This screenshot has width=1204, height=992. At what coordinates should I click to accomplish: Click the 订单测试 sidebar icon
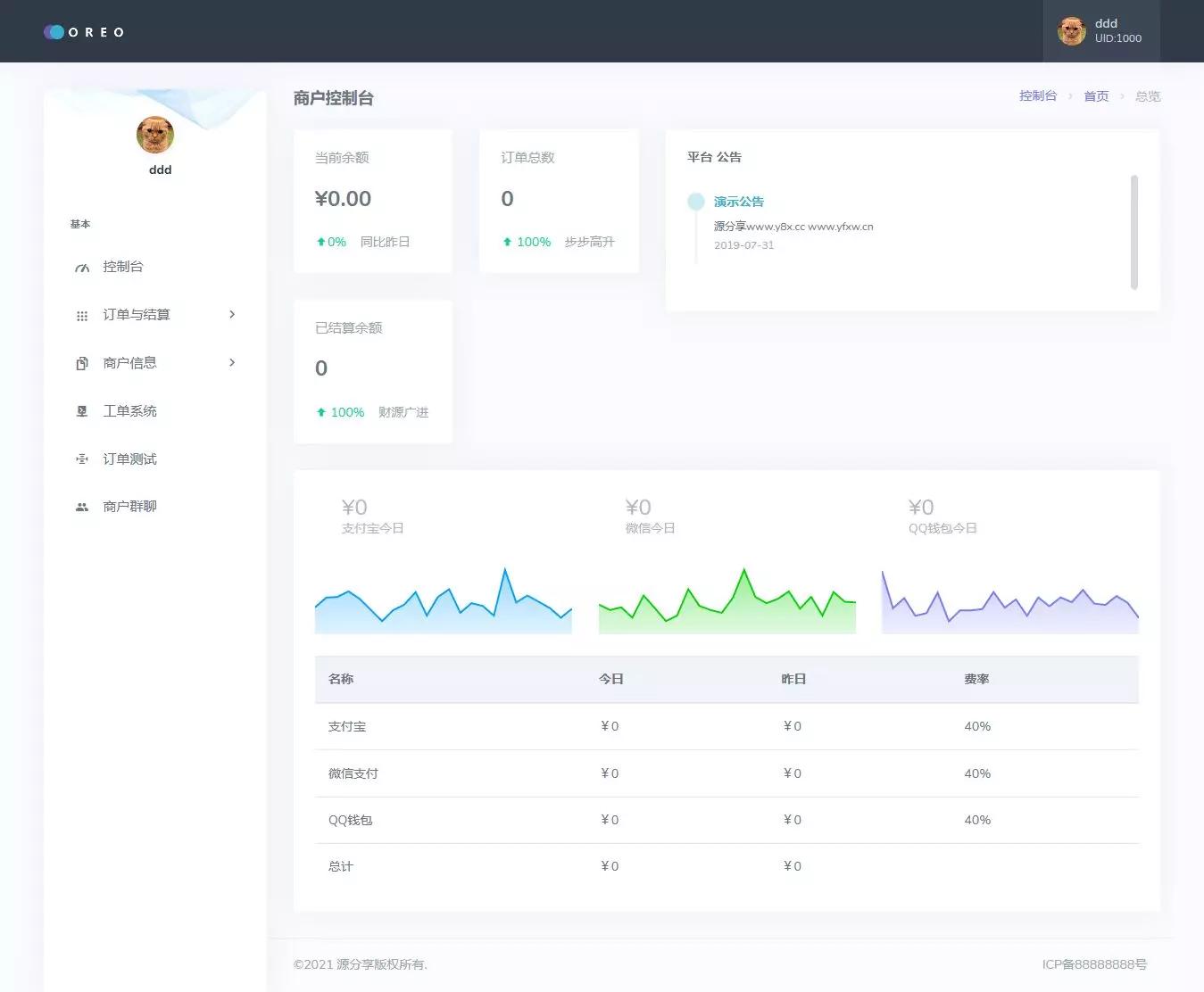pyautogui.click(x=82, y=459)
